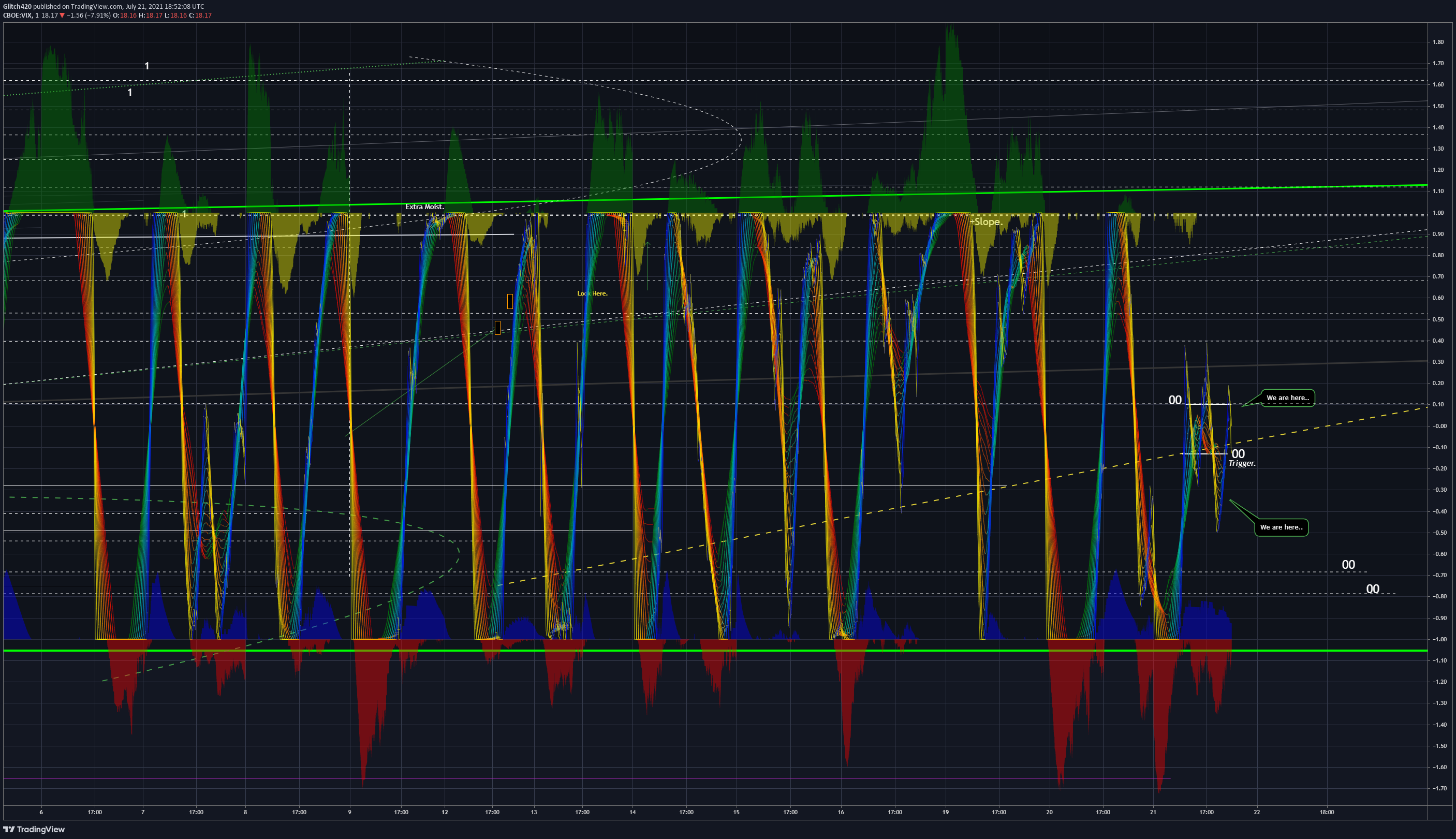
Task: Click the upper 'We are here..' callout bubble
Action: (x=1288, y=398)
